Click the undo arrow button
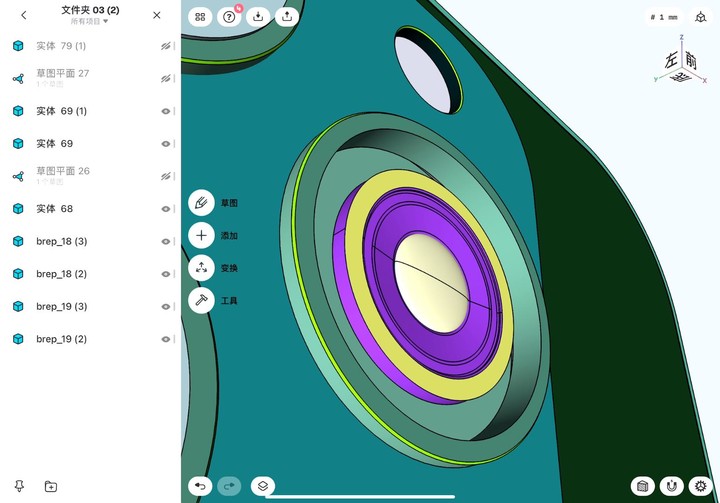This screenshot has height=503, width=720. click(x=200, y=486)
